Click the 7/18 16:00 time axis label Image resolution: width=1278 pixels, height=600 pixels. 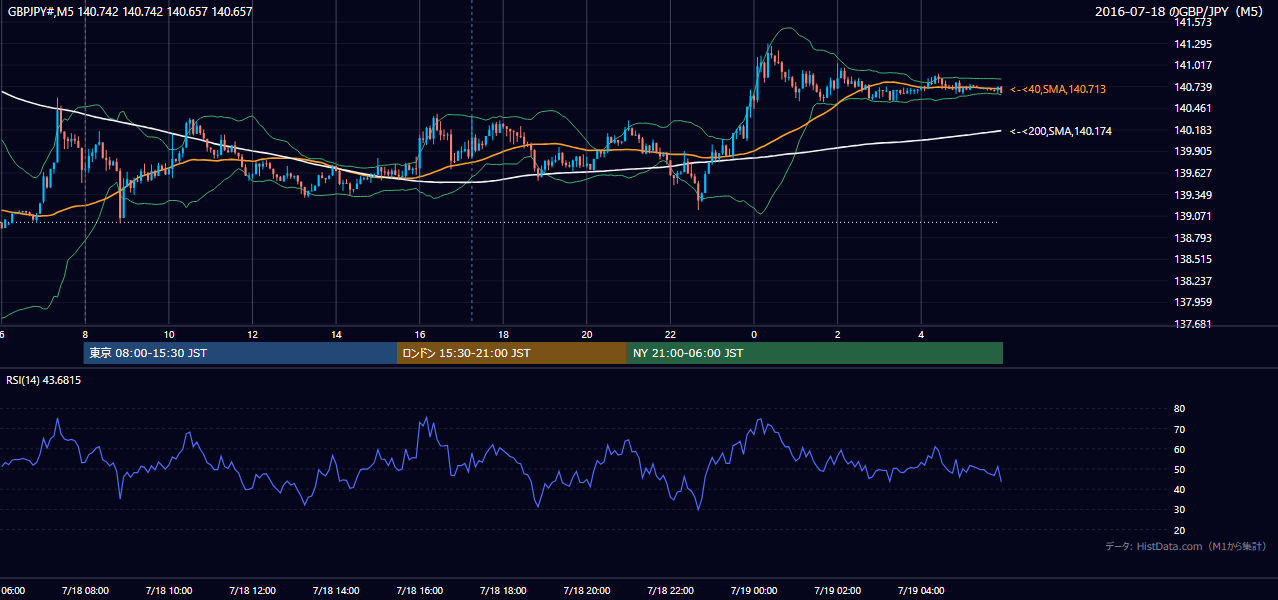pos(419,591)
